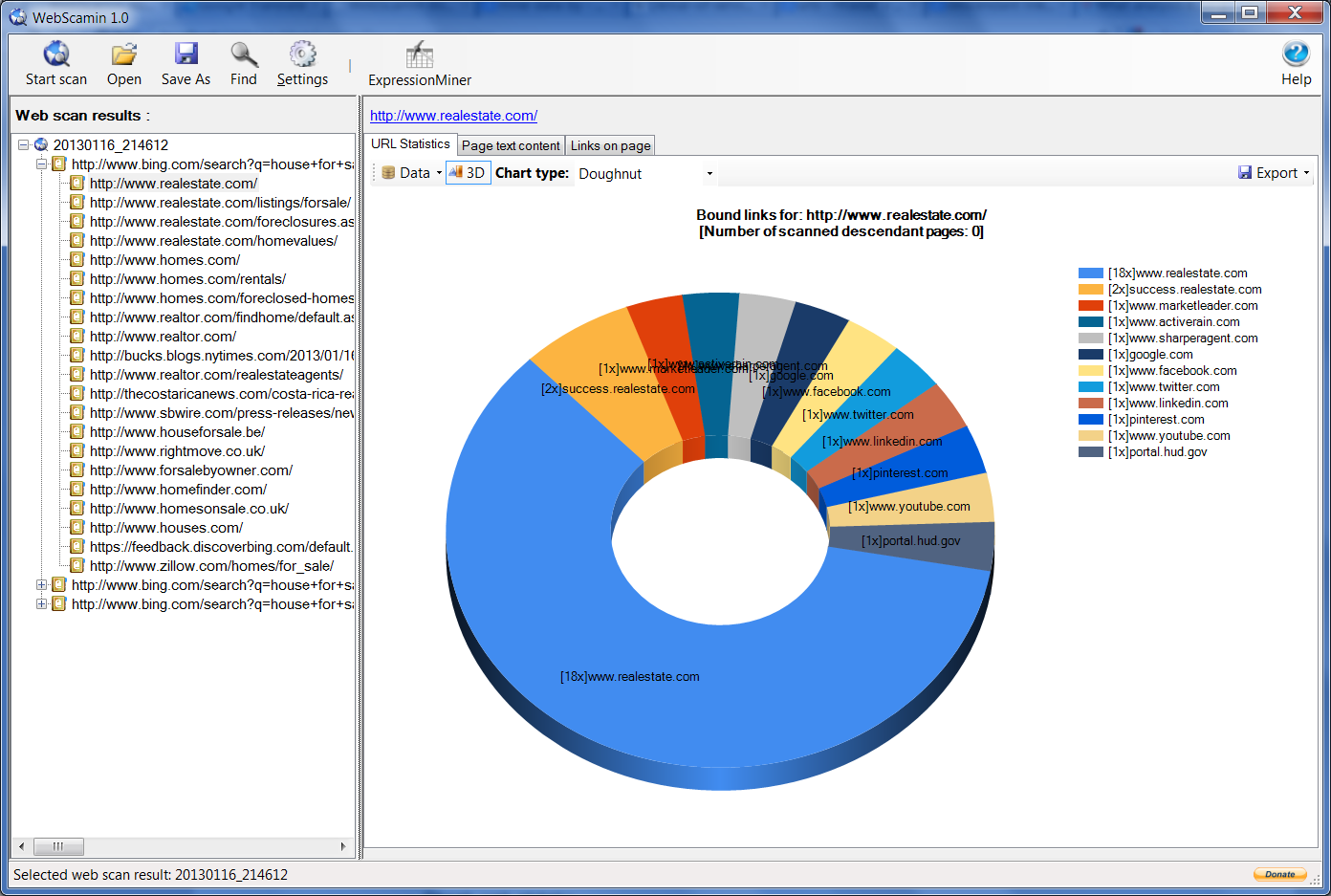The image size is (1331, 896).
Task: Launch ExpressionMiner tool
Action: 420,64
